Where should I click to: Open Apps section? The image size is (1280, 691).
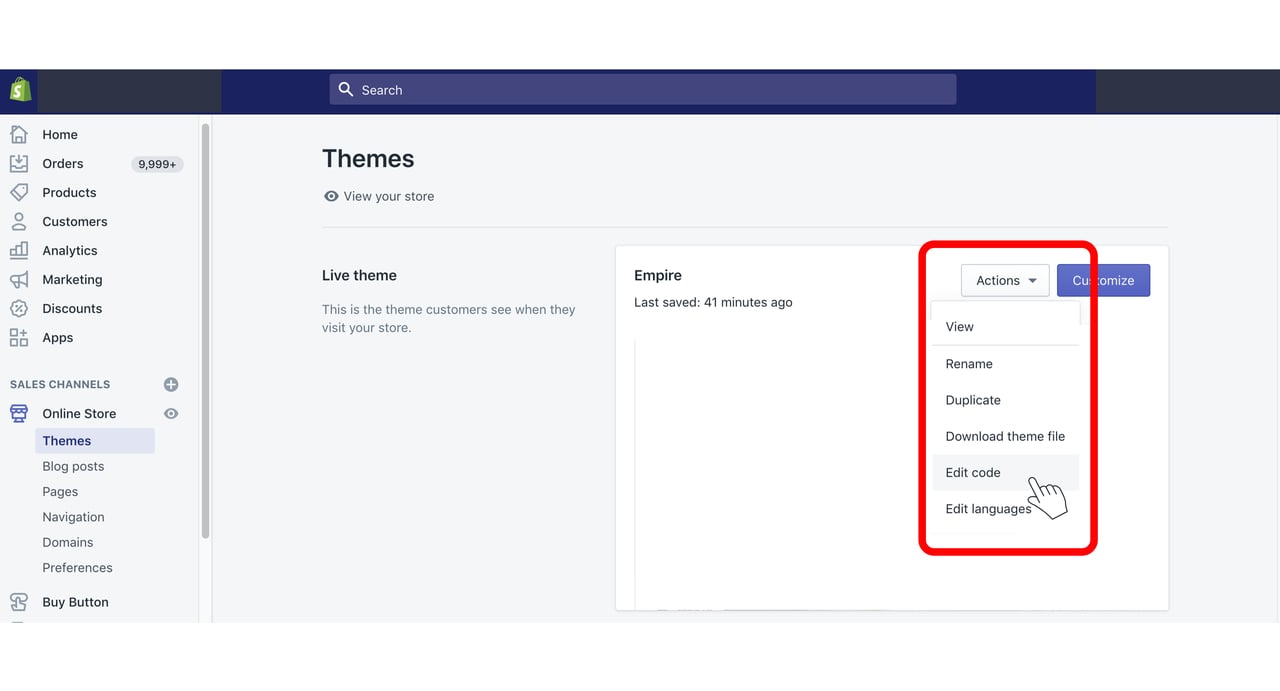click(x=58, y=337)
